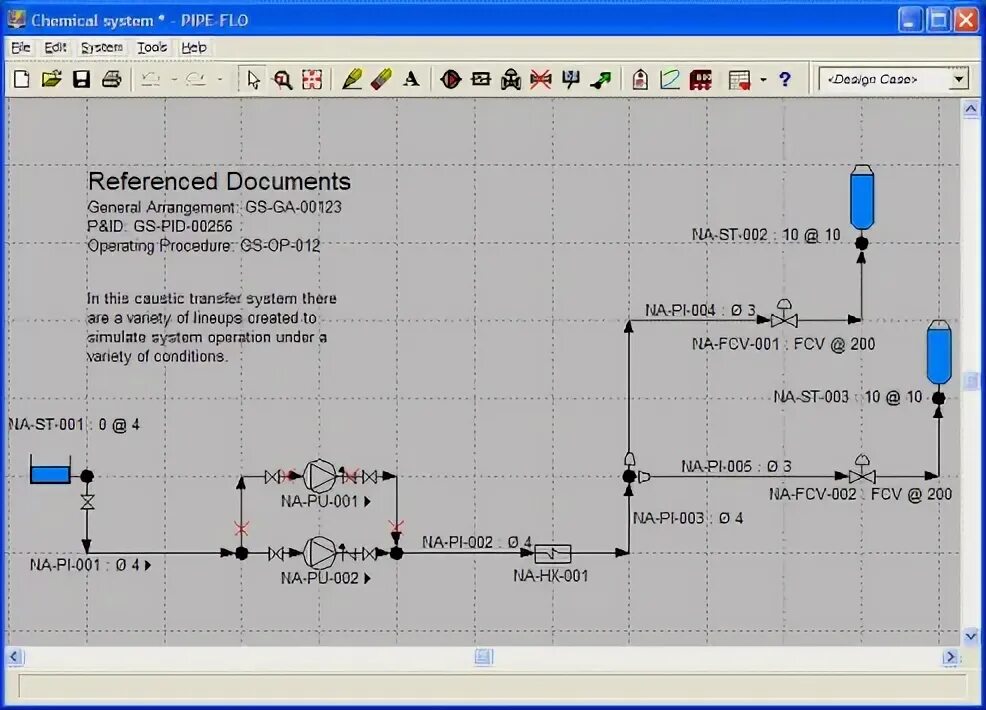Viewport: 986px width, 710px height.
Task: Print the flow diagram
Action: click(111, 79)
